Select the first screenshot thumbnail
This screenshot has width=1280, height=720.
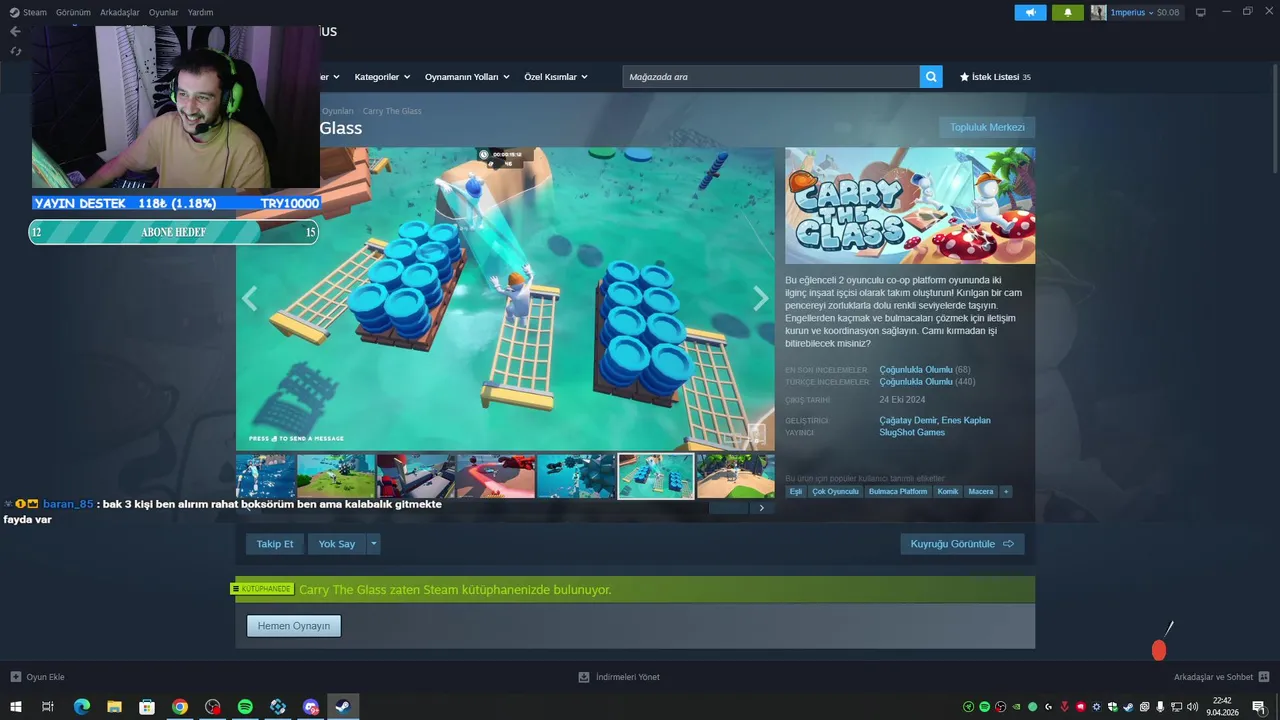266,476
